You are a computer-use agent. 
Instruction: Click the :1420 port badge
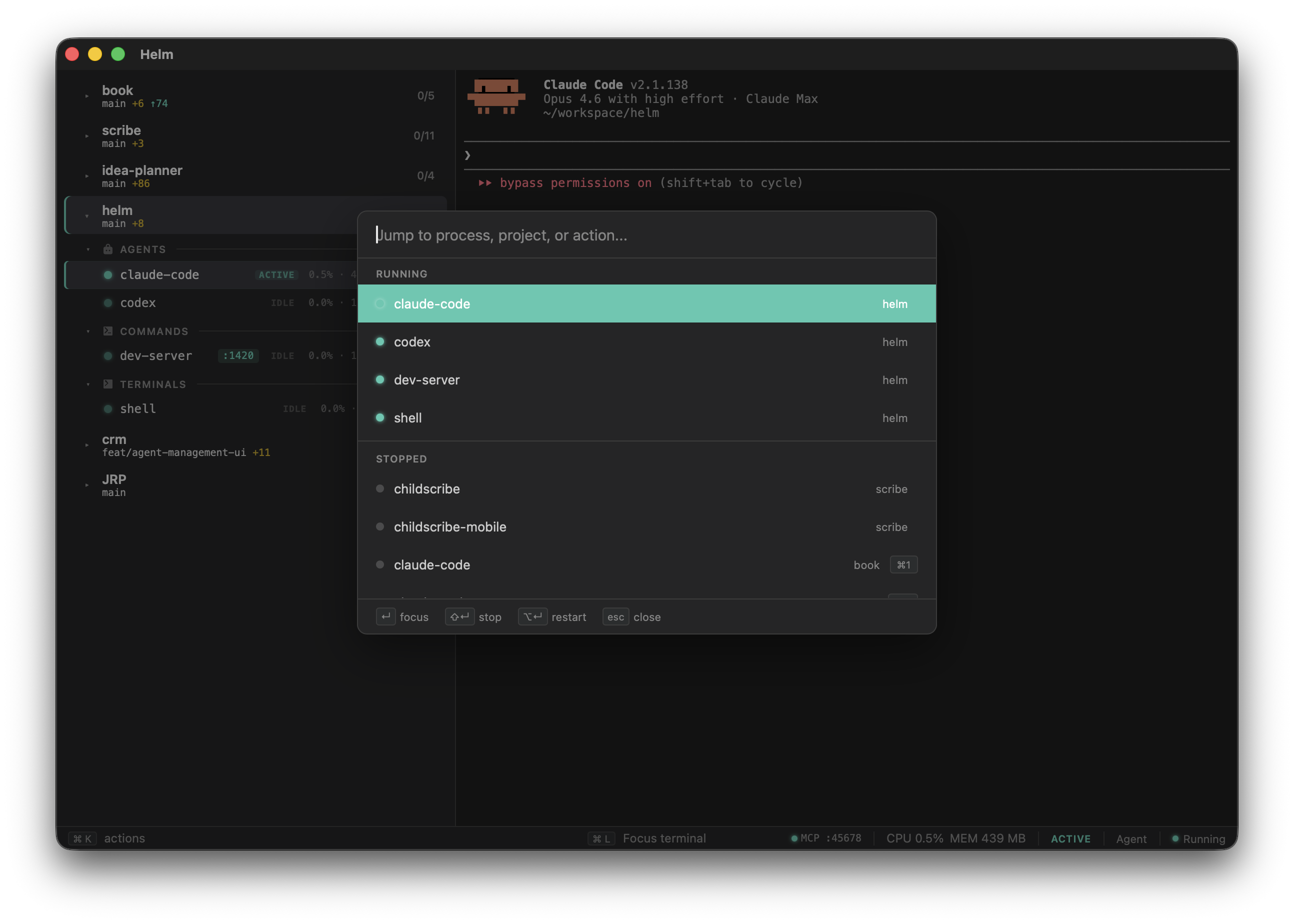[x=238, y=355]
